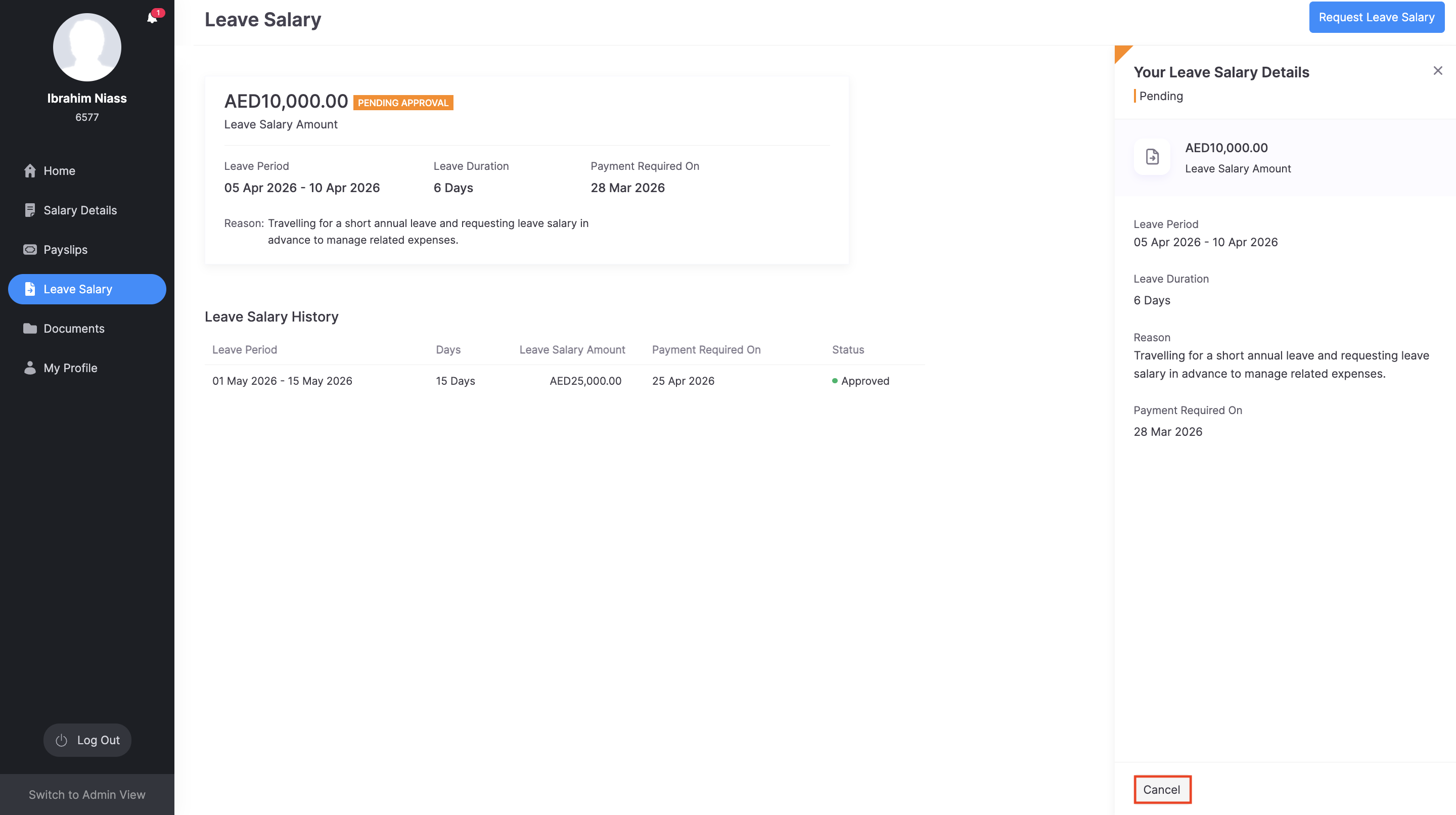Click the Documents folder icon
Image resolution: width=1456 pixels, height=815 pixels.
point(30,328)
